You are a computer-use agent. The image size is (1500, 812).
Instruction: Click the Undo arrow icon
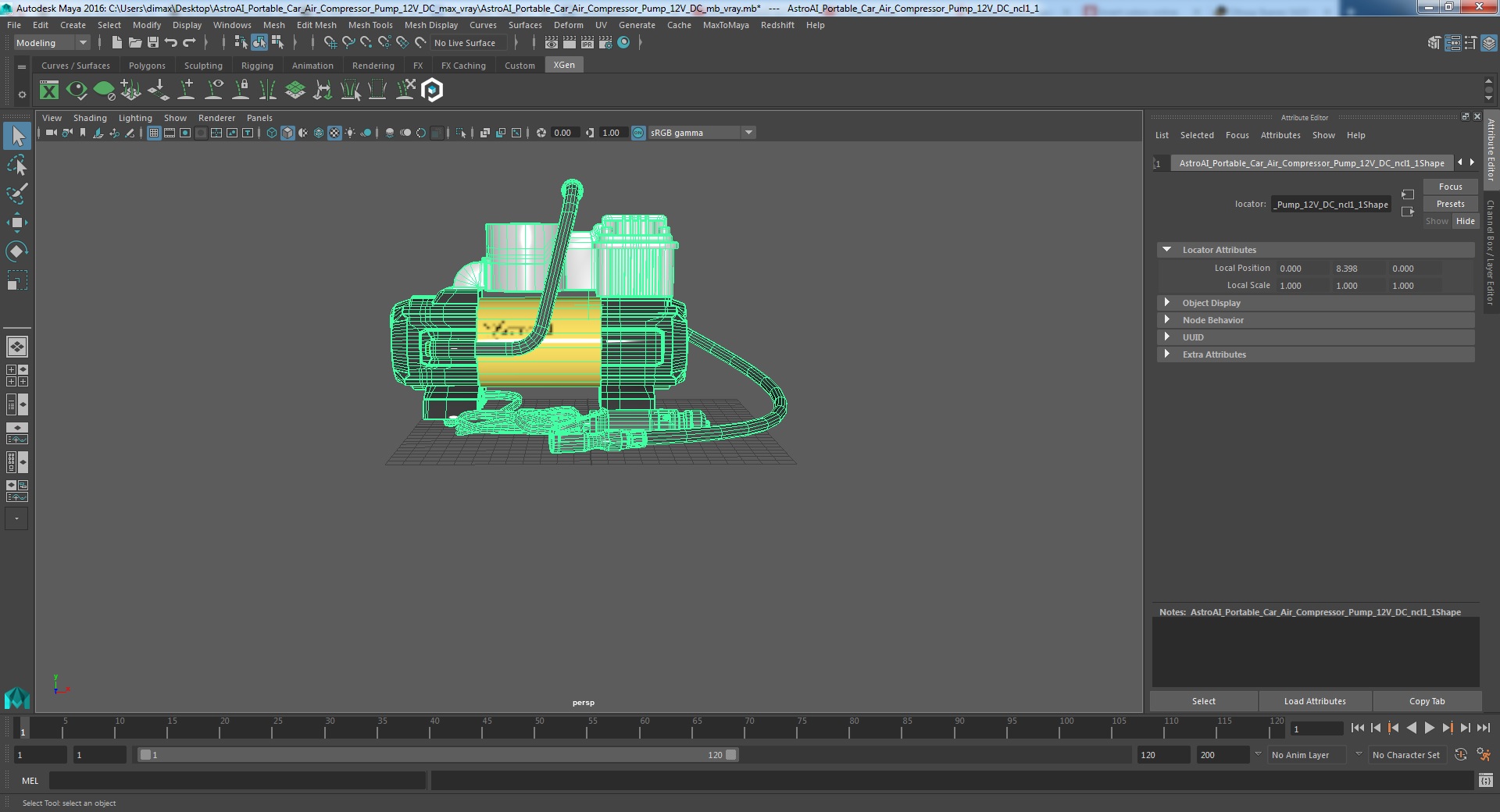[171, 42]
